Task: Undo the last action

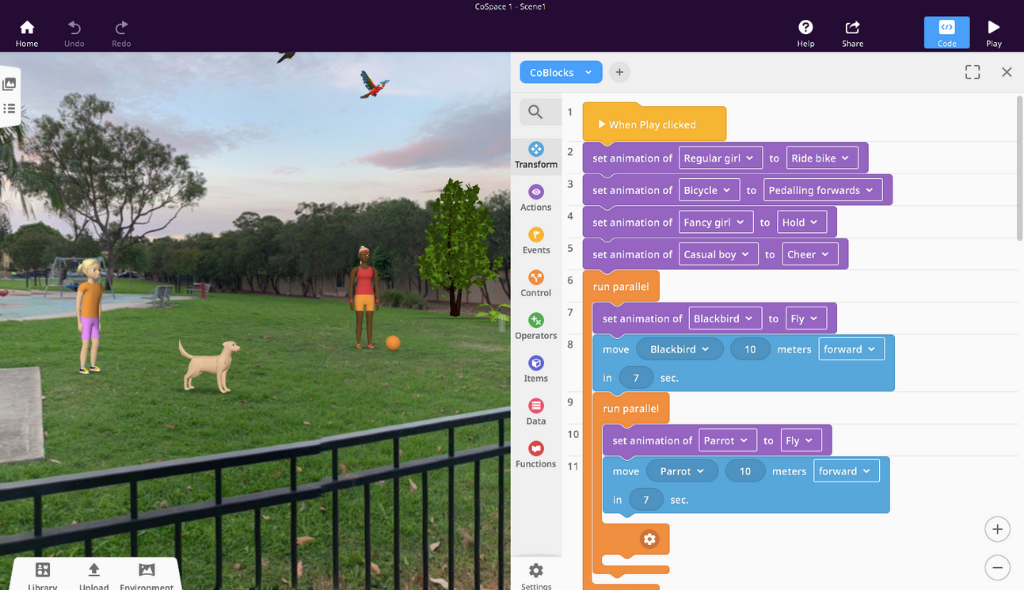Action: tap(74, 33)
